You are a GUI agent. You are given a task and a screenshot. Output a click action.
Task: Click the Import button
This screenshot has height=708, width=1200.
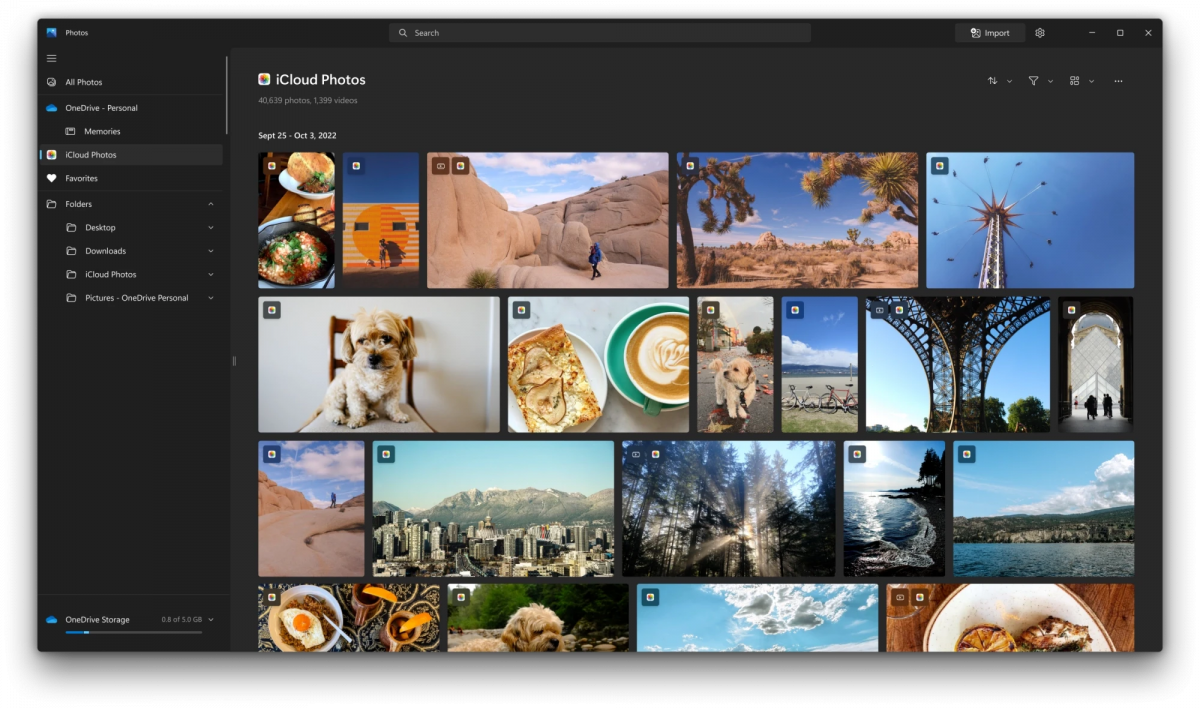pos(990,33)
